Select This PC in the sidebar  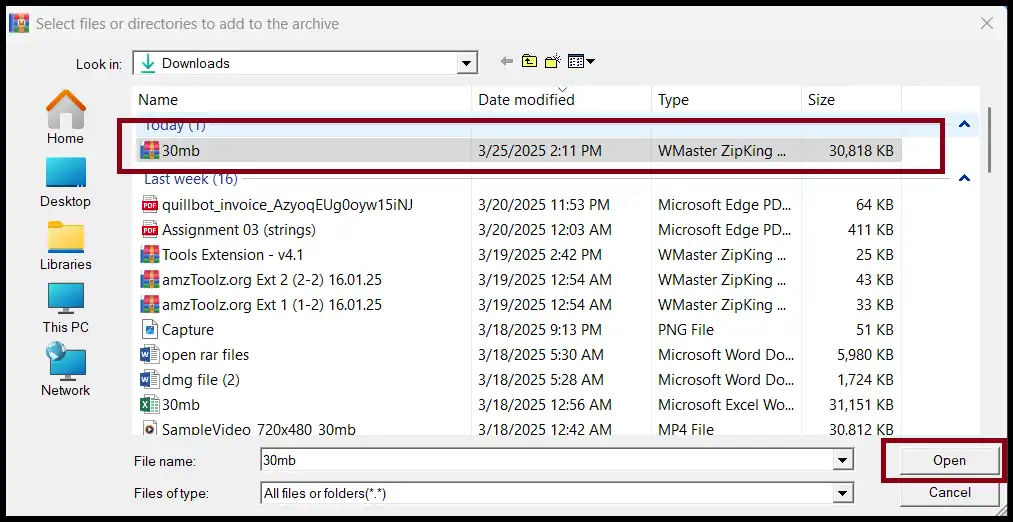coord(65,308)
